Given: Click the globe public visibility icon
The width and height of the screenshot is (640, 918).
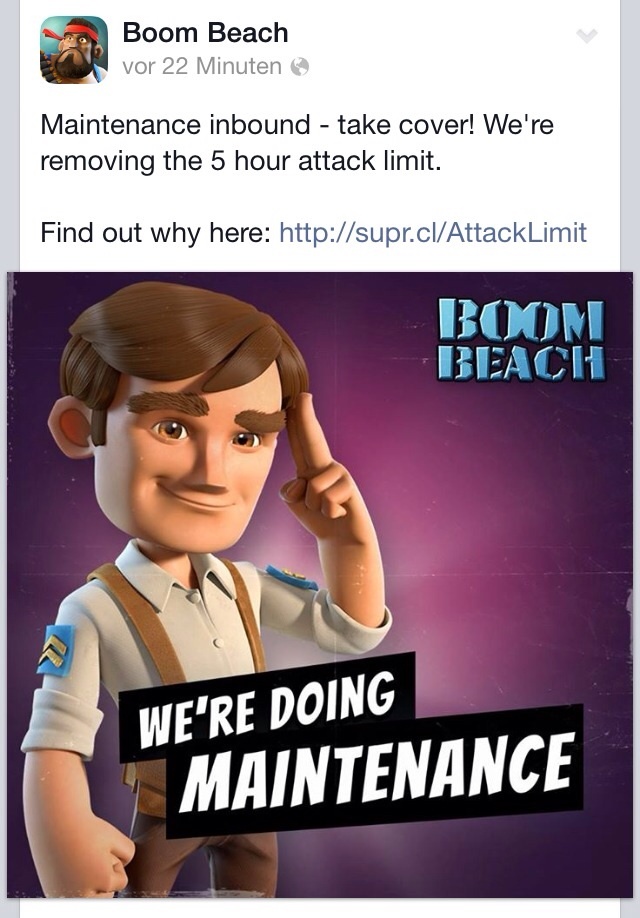Looking at the screenshot, I should click(x=299, y=67).
